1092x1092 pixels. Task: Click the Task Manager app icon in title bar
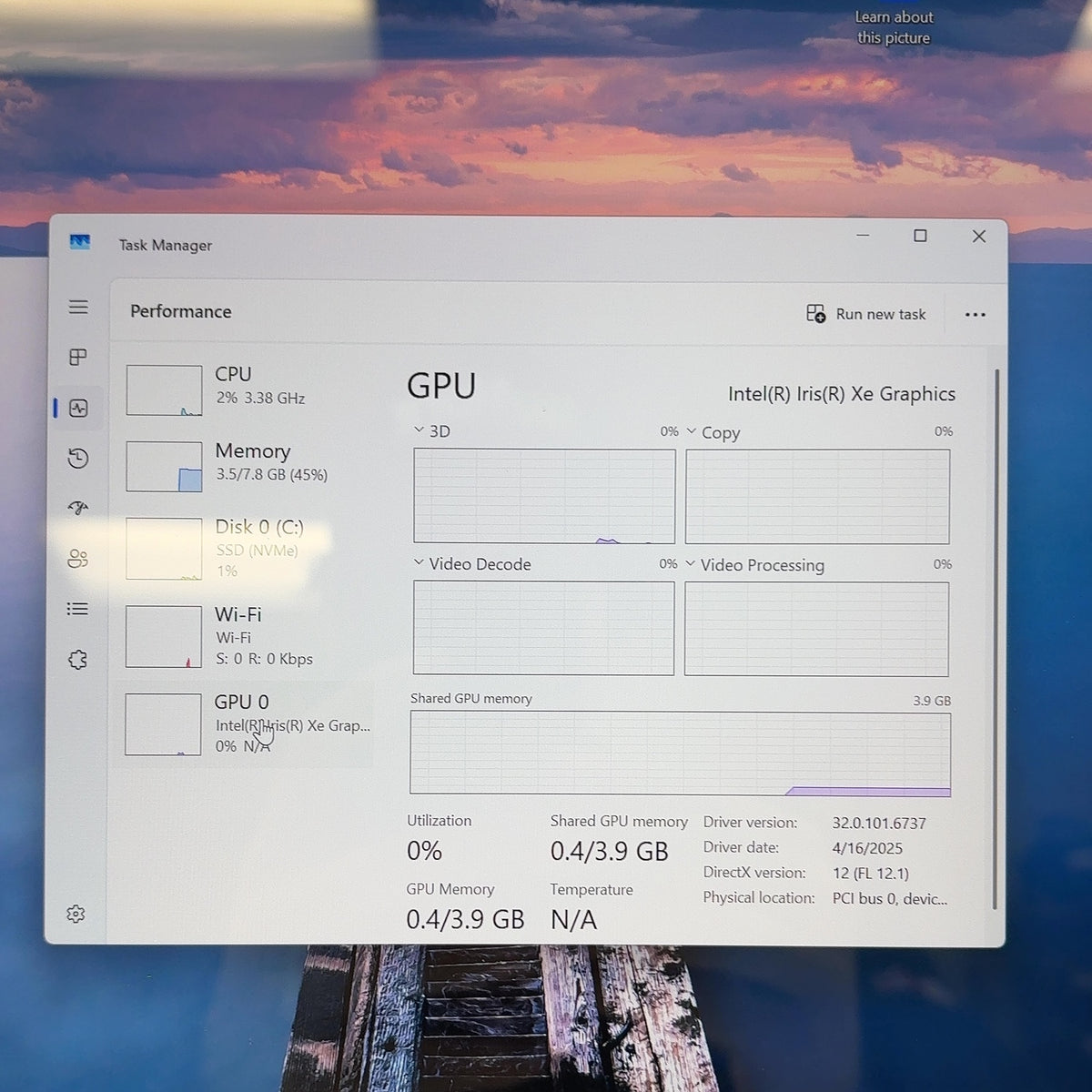80,242
